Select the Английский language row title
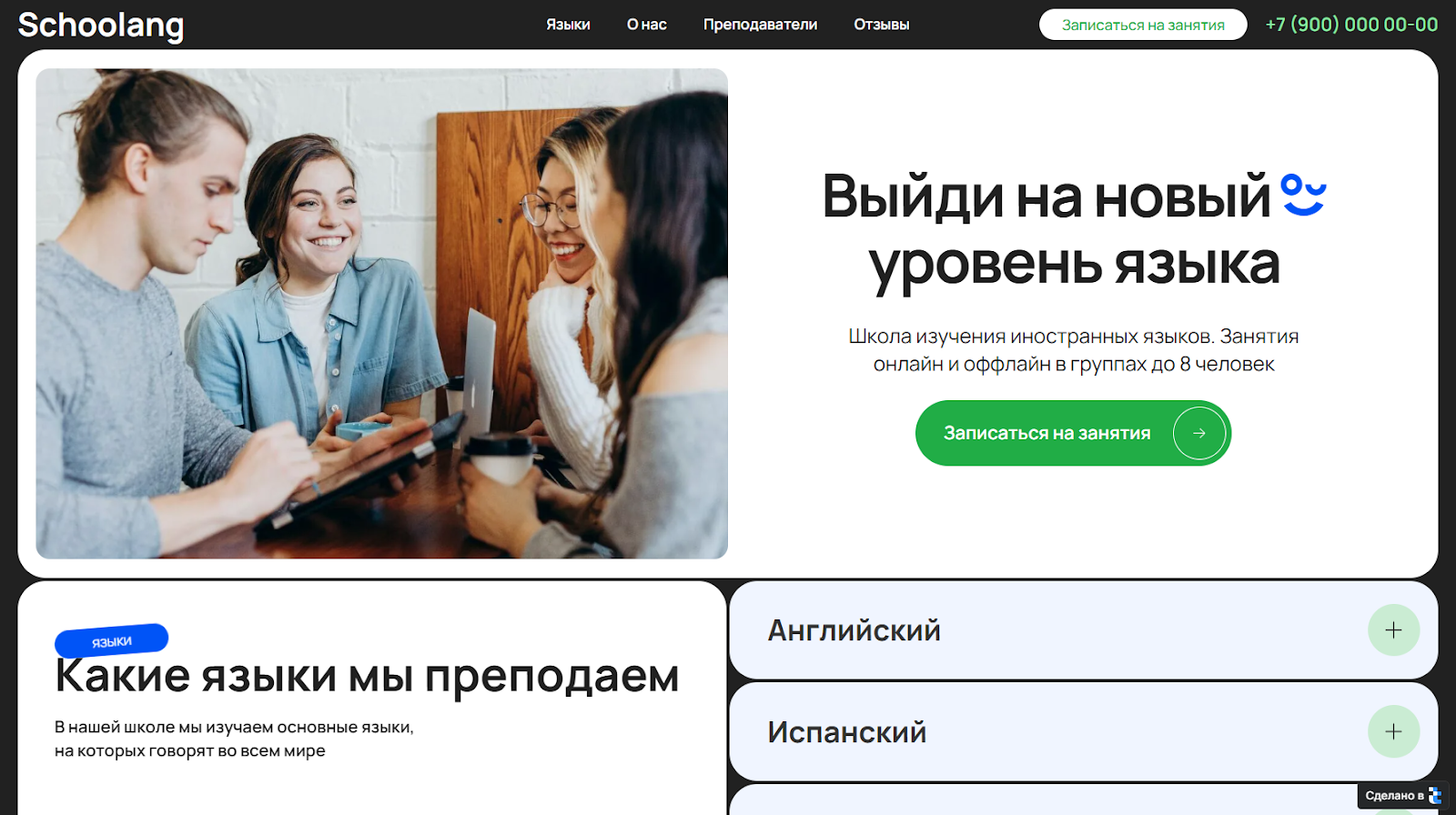The width and height of the screenshot is (1456, 815). tap(854, 630)
